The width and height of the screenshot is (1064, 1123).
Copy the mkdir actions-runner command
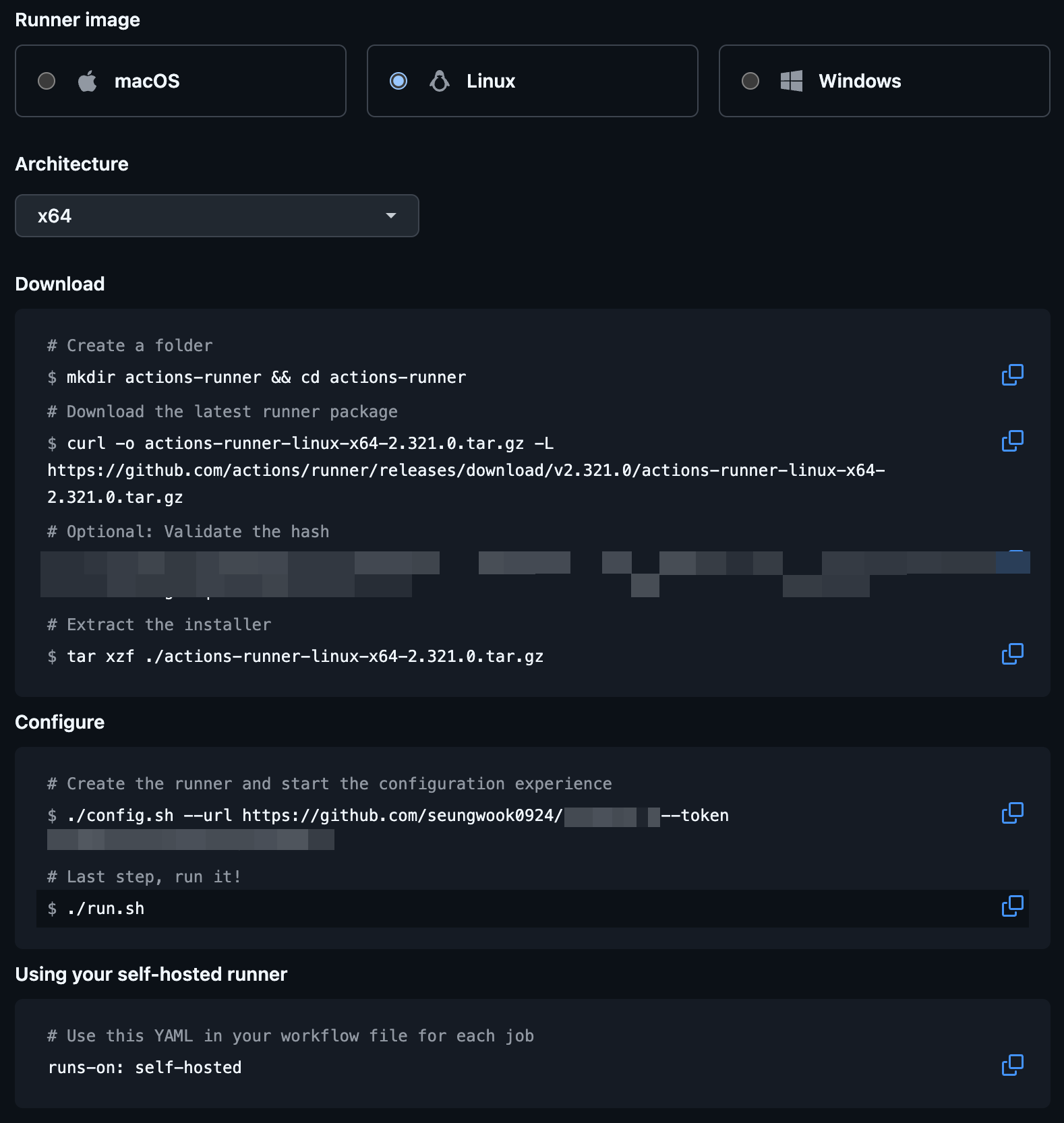tap(1012, 375)
